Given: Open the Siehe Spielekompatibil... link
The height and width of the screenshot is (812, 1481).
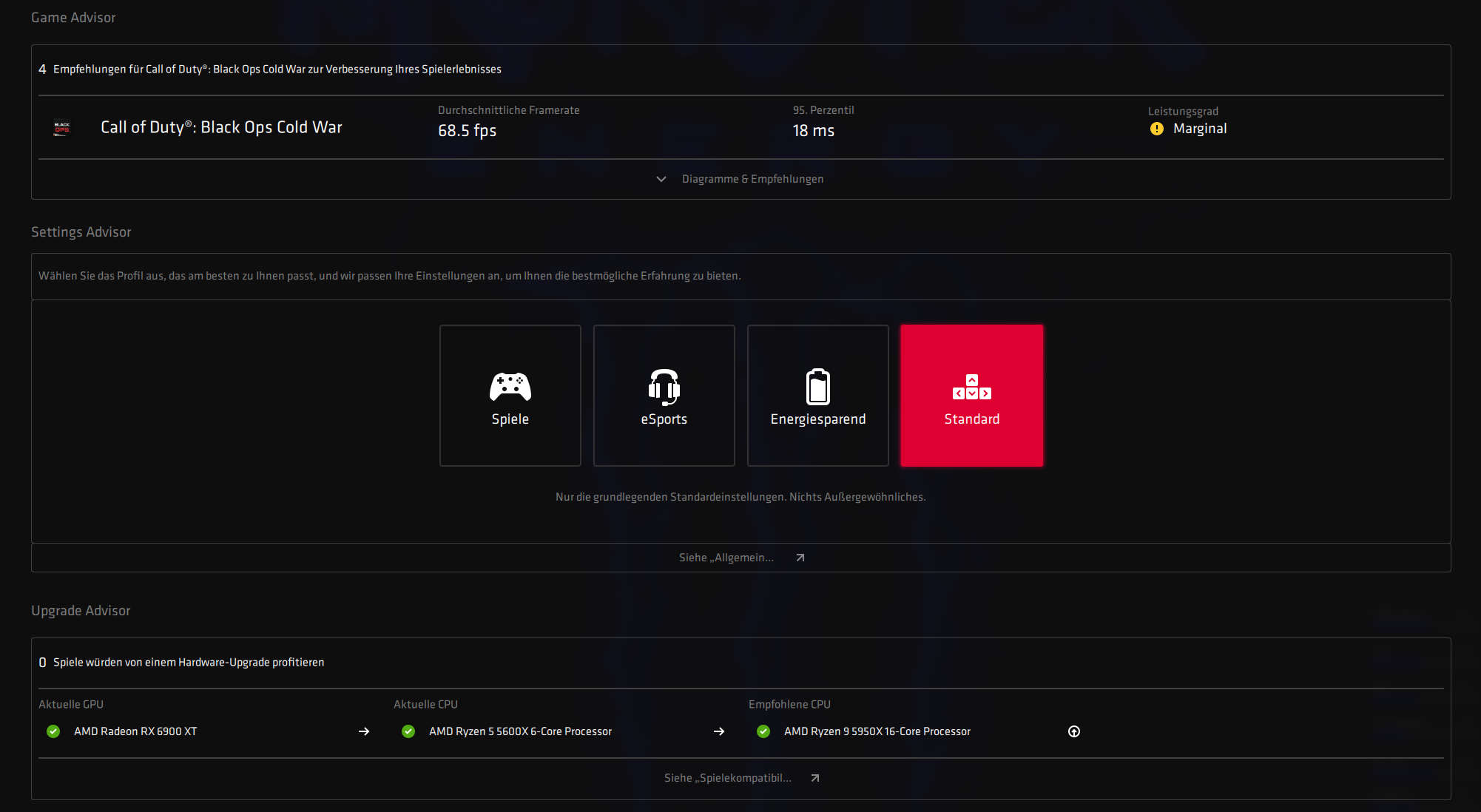Looking at the screenshot, I should point(727,778).
